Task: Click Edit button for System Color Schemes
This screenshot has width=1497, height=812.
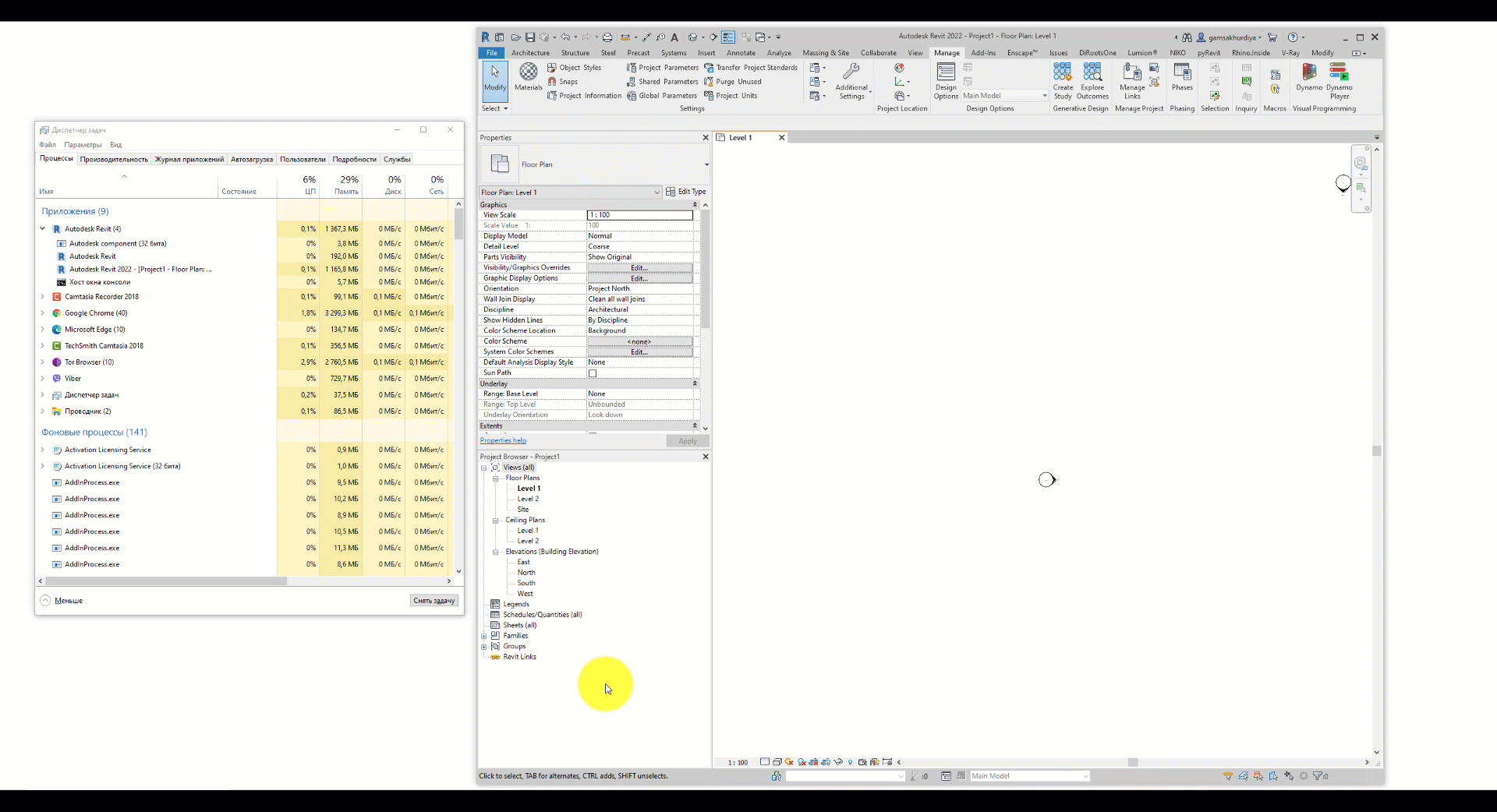Action: coord(639,352)
